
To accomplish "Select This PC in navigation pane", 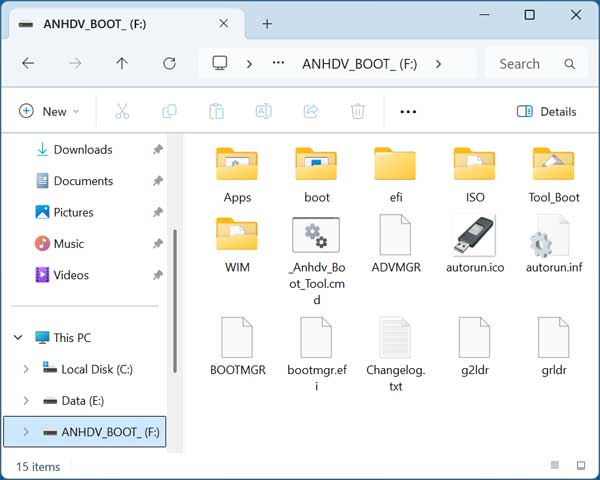I will coord(72,338).
